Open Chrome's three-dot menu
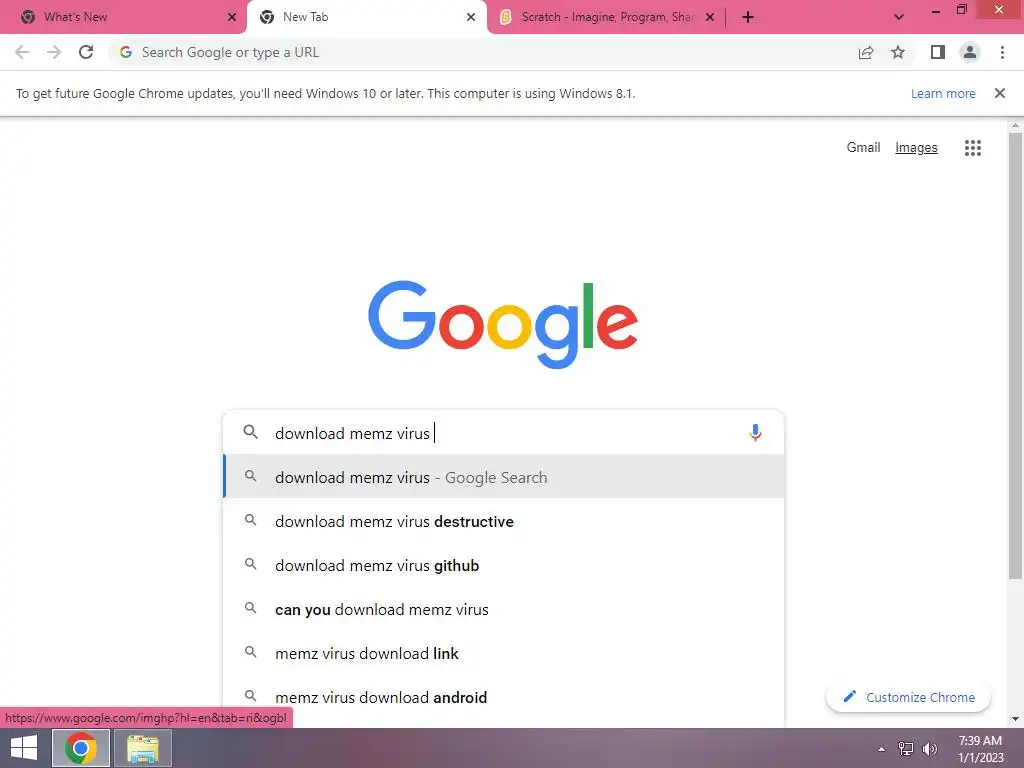 pyautogui.click(x=1002, y=52)
